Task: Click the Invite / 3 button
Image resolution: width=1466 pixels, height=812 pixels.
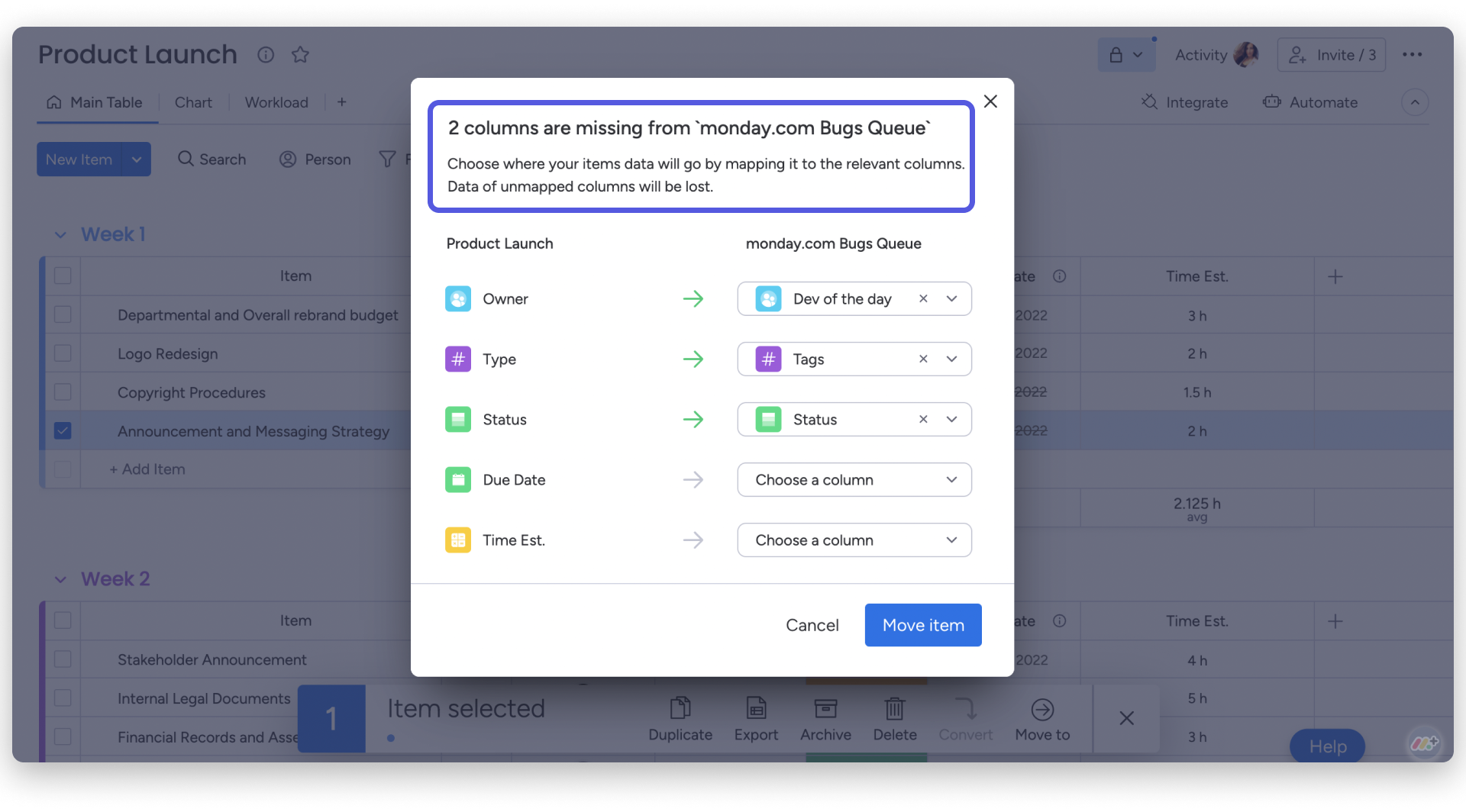Action: click(x=1332, y=55)
